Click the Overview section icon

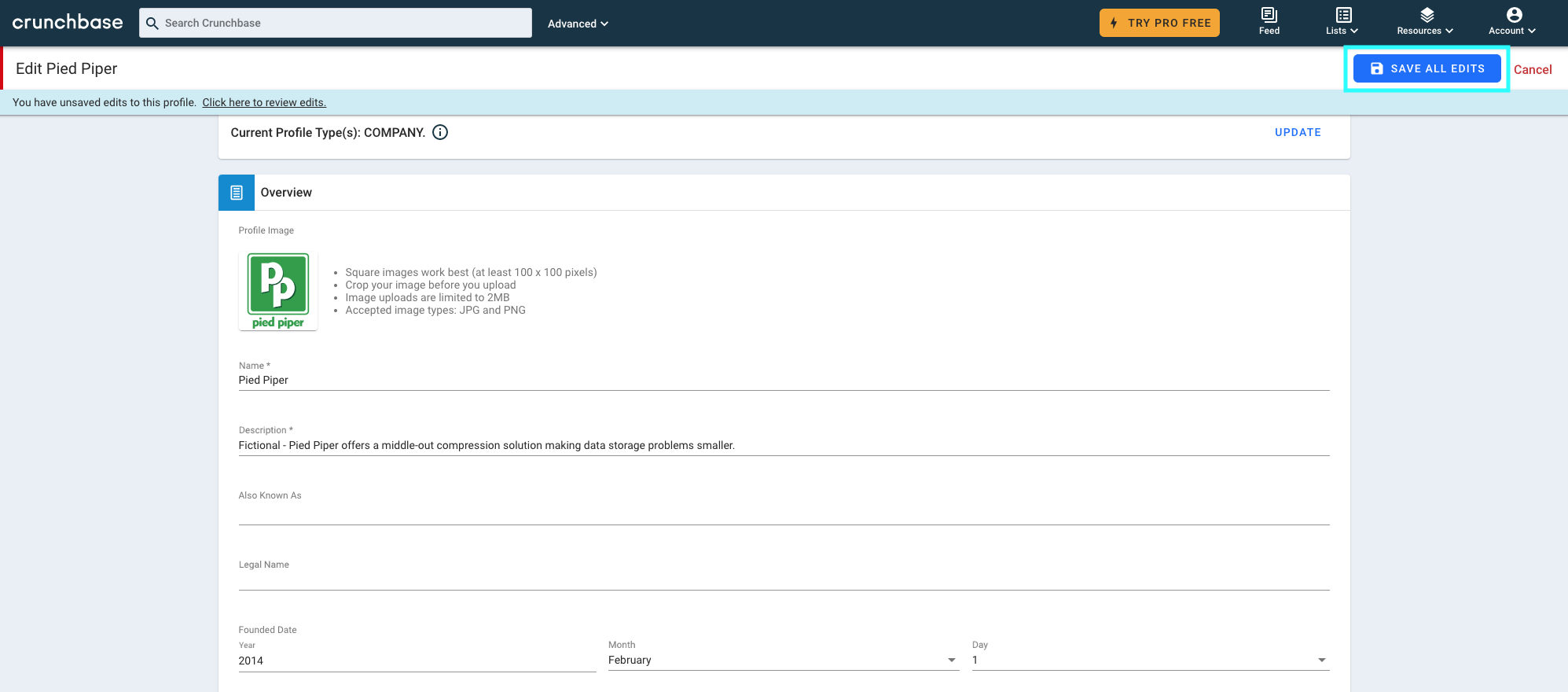[x=237, y=193]
